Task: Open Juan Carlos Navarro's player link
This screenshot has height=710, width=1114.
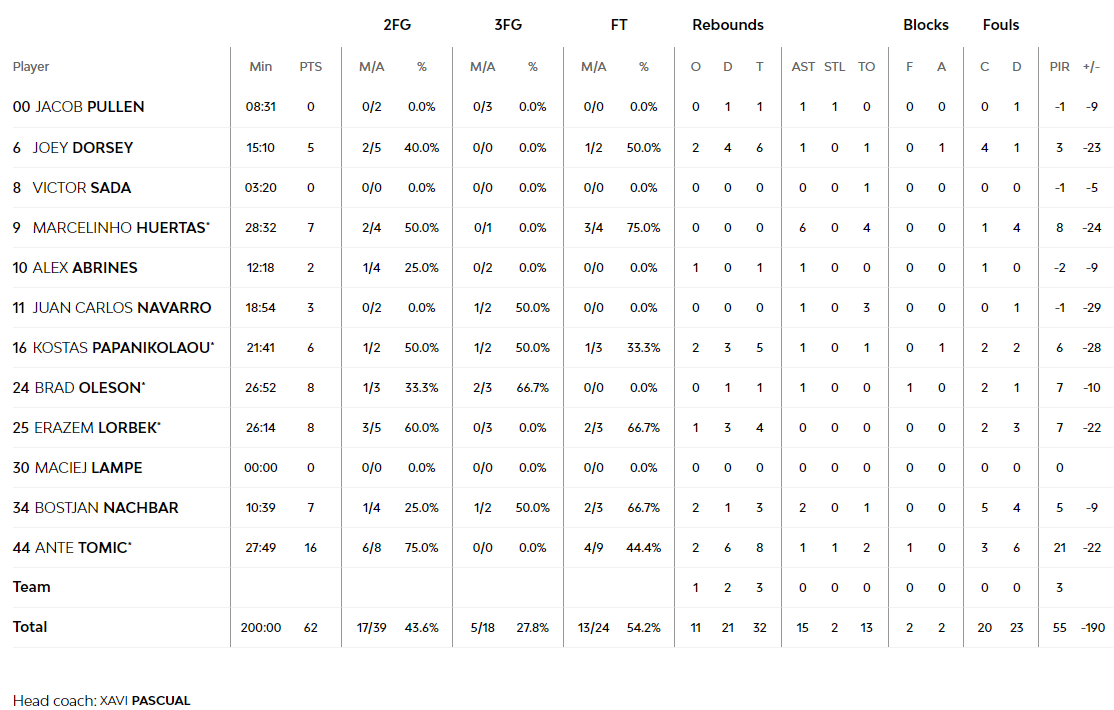Action: point(122,307)
